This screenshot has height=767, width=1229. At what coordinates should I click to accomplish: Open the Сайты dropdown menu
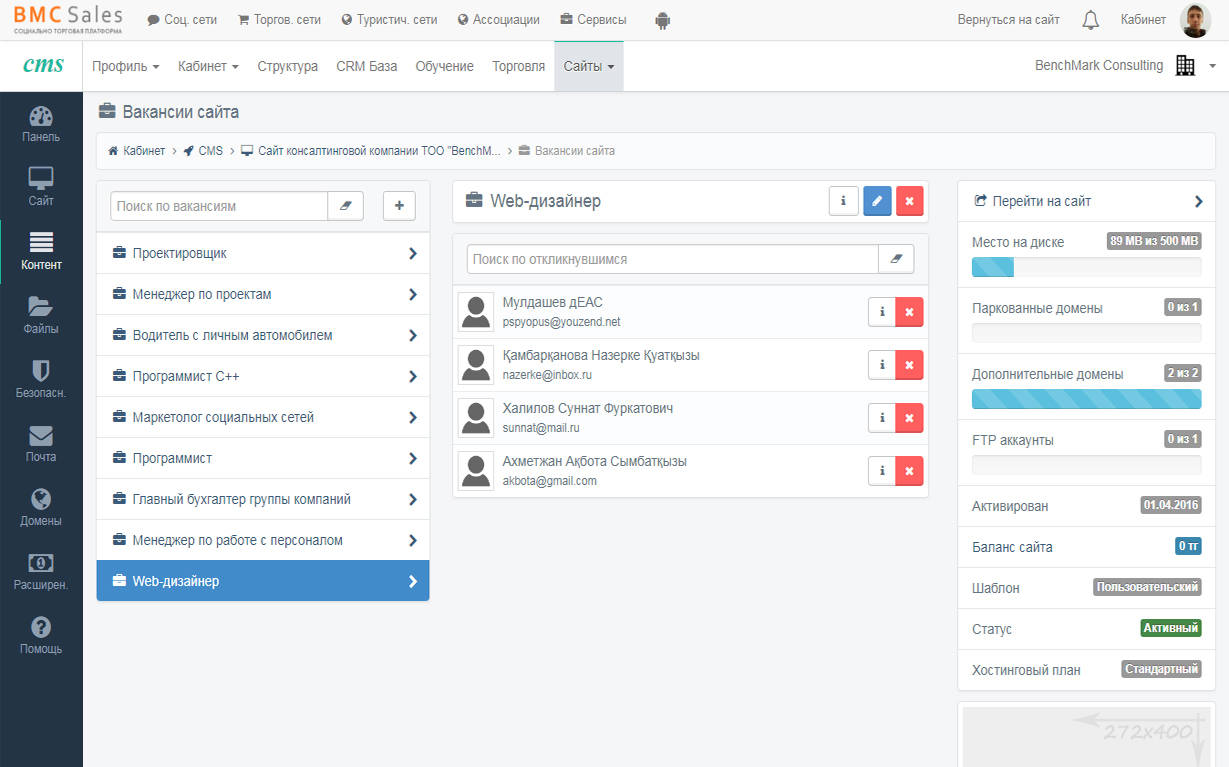pos(588,66)
